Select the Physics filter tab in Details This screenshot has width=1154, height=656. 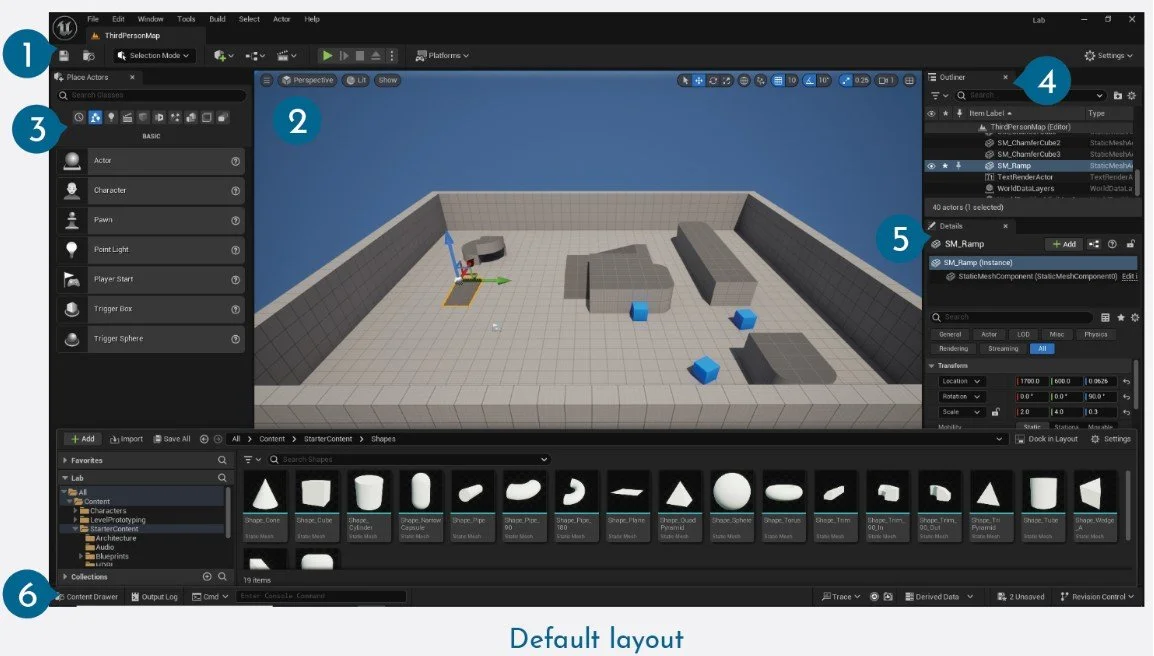pos(1095,334)
